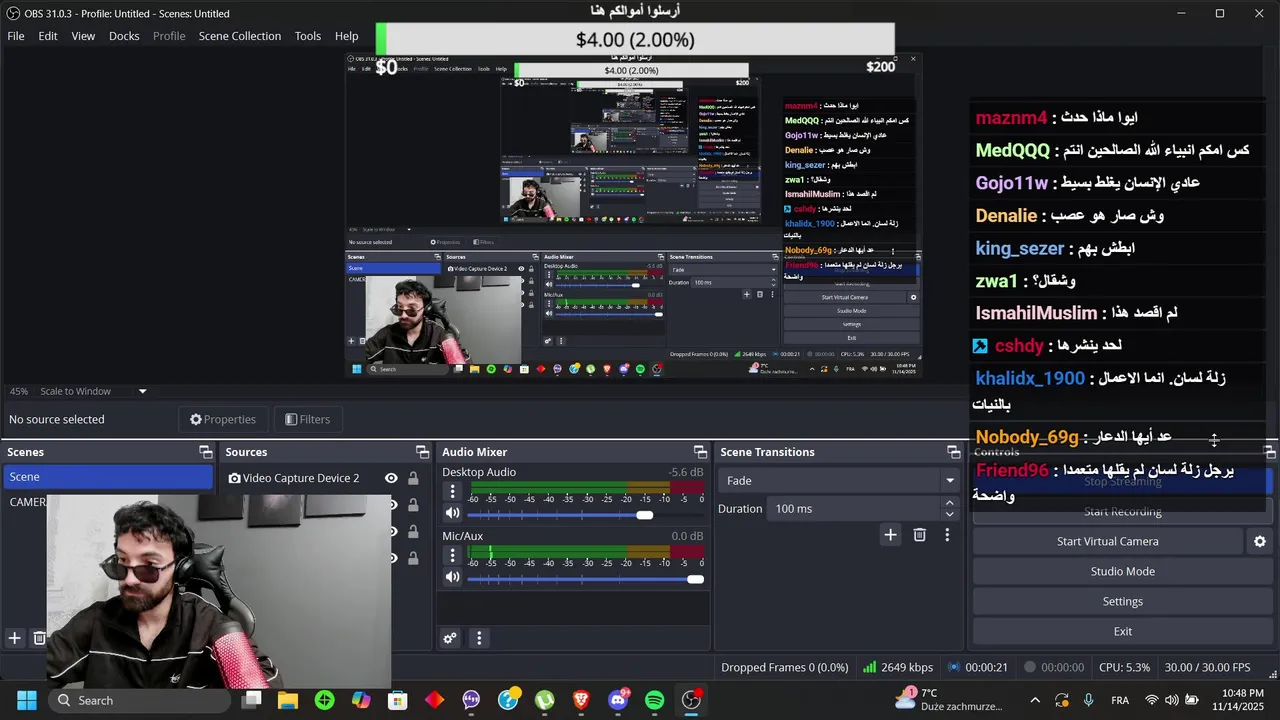1280x720 pixels.
Task: Open Spotify from the taskbar
Action: [x=654, y=700]
